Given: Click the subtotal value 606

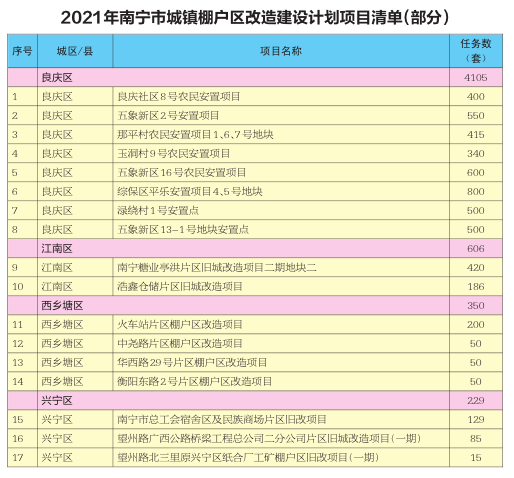Looking at the screenshot, I should point(476,248).
